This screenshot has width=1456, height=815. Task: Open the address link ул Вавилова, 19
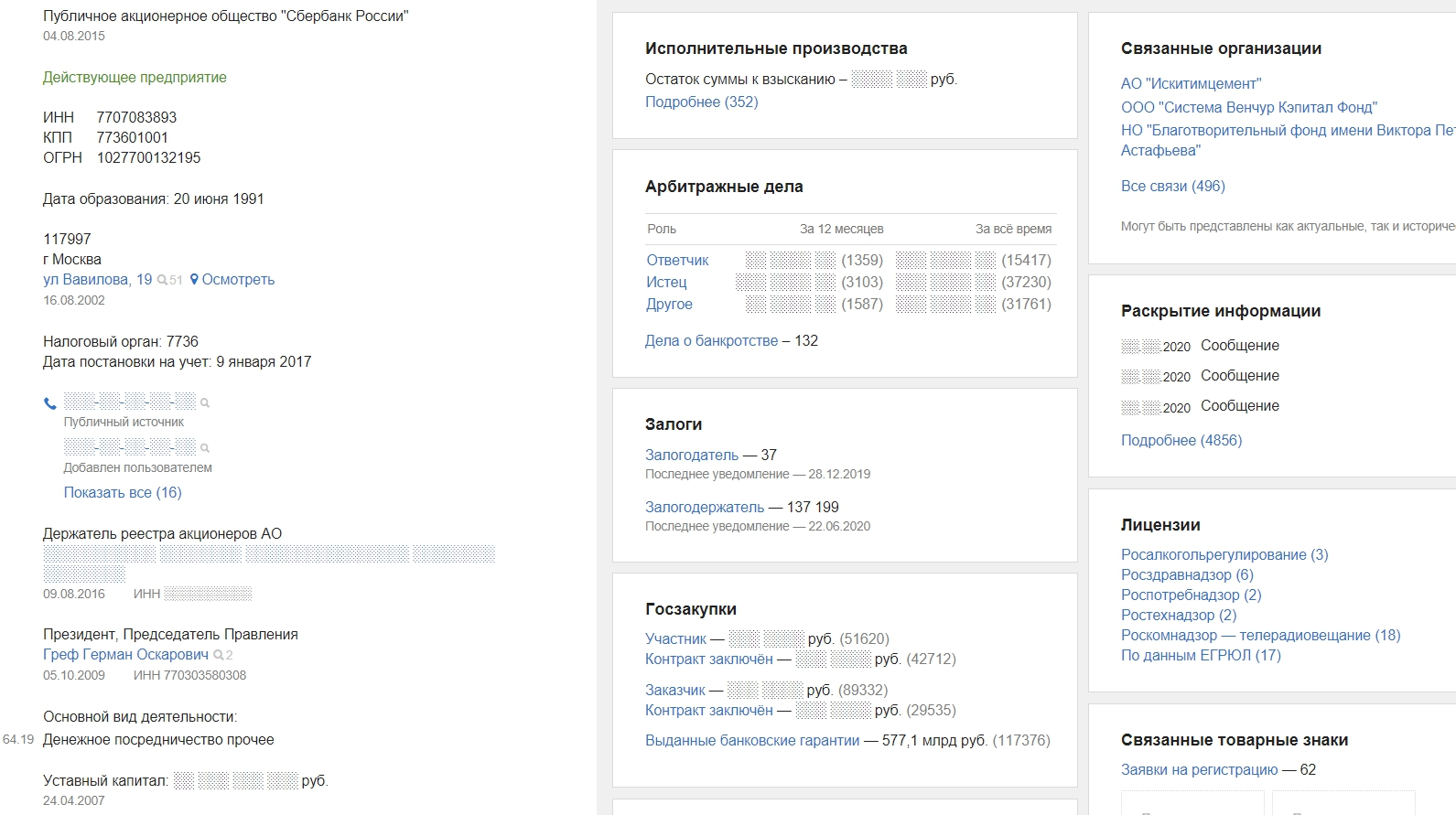[98, 280]
